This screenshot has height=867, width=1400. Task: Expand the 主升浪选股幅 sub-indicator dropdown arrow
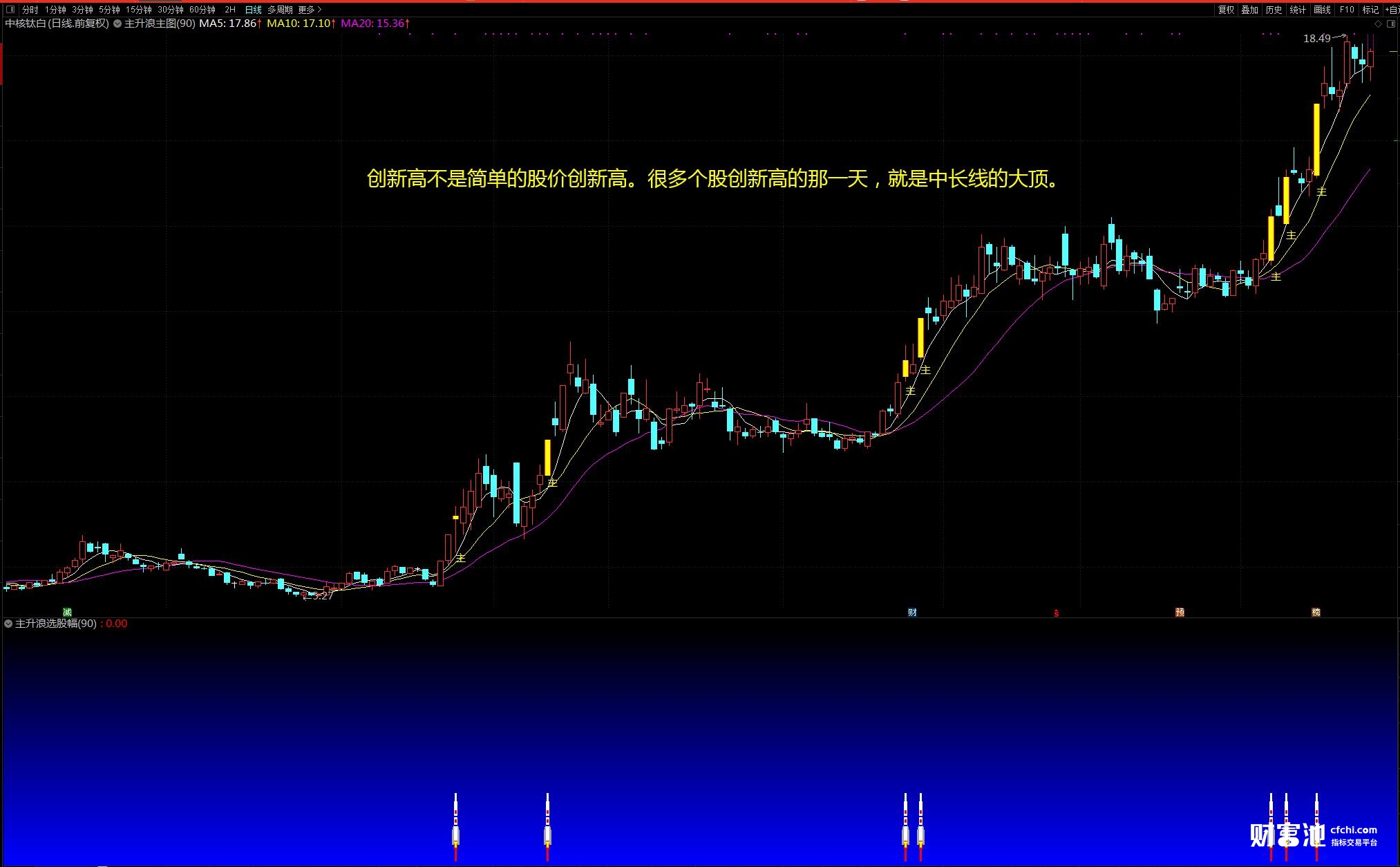point(8,624)
